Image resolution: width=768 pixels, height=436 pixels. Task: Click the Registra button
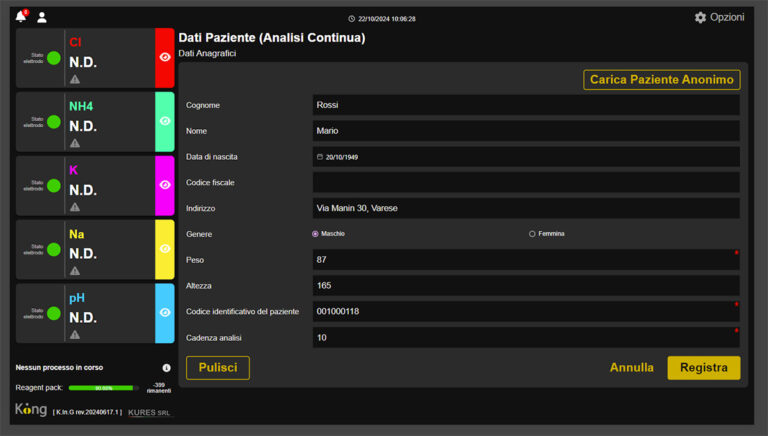704,368
